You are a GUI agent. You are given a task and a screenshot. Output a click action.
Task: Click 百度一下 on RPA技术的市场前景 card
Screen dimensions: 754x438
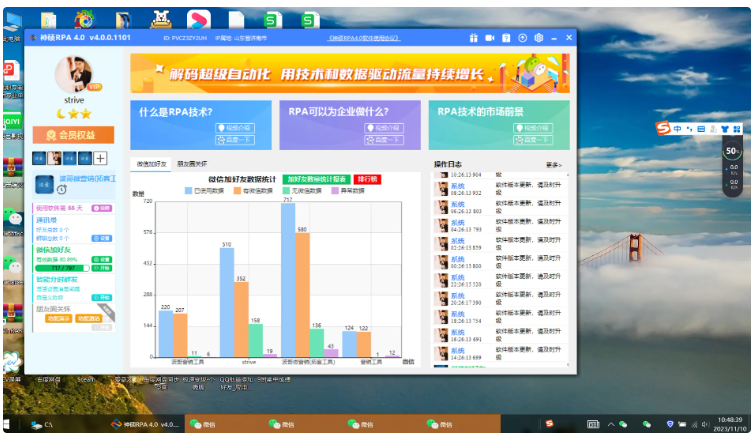coord(533,140)
